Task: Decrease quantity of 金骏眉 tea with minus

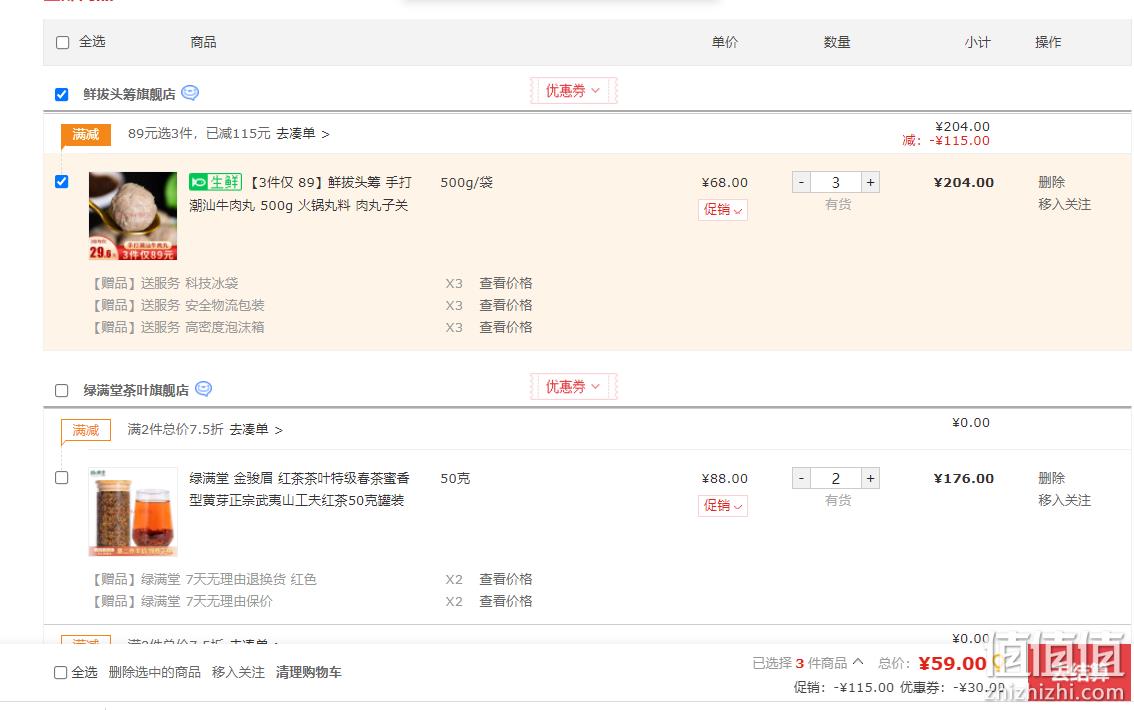Action: (x=801, y=479)
